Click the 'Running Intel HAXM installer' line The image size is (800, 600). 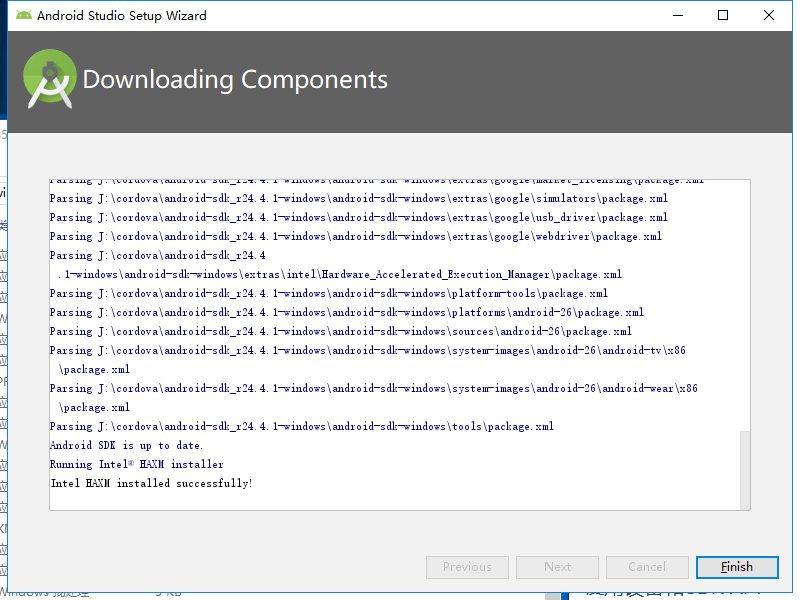tap(136, 464)
